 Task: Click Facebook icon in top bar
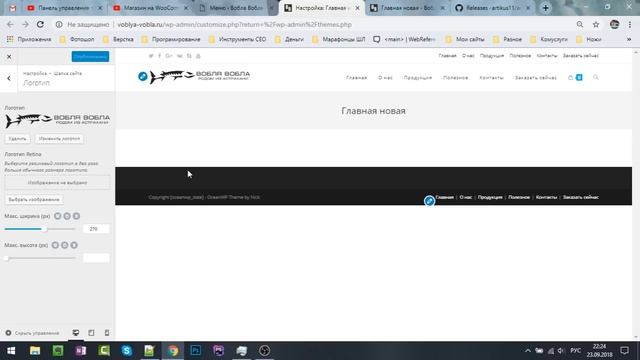160,56
